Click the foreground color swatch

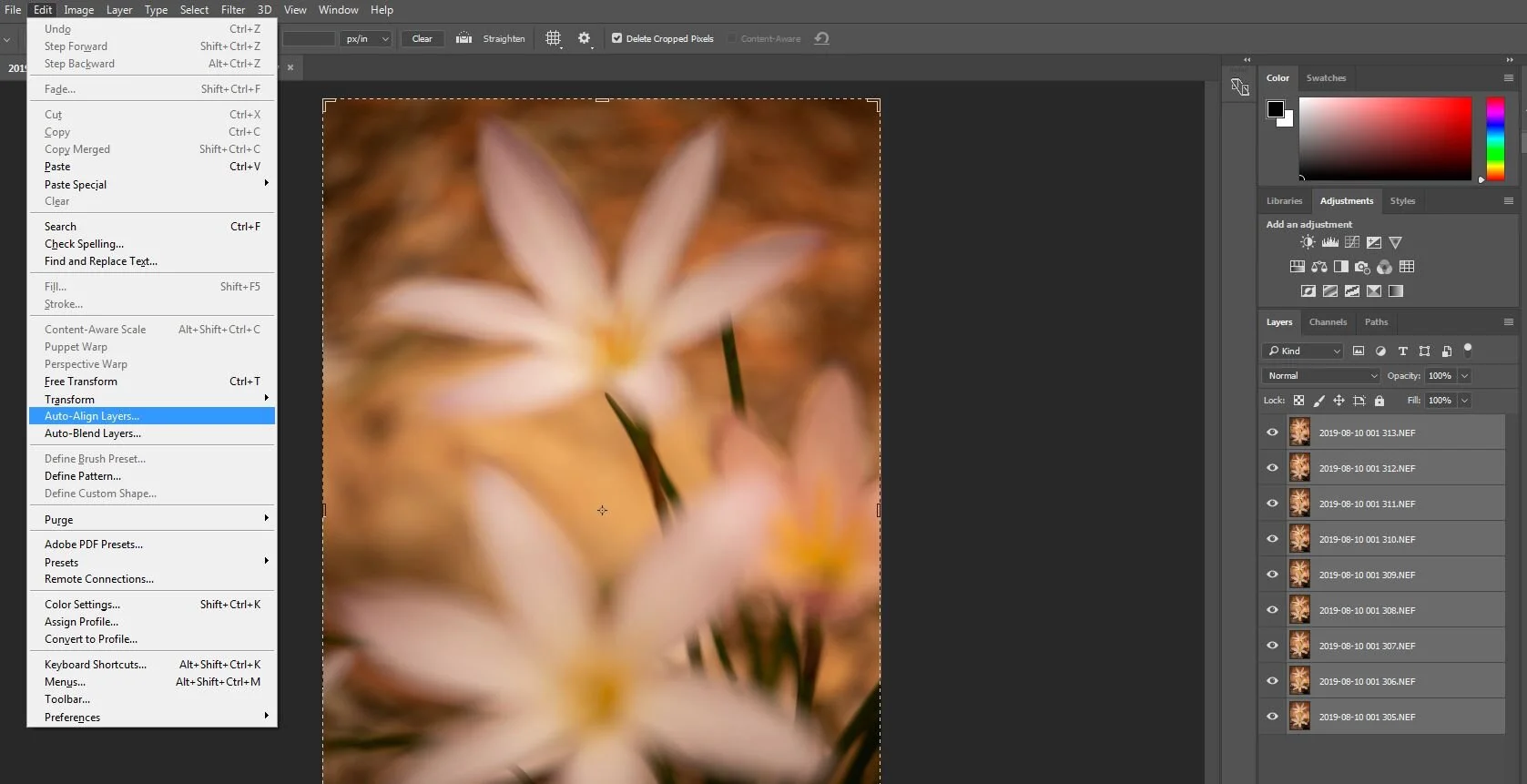coord(1275,109)
